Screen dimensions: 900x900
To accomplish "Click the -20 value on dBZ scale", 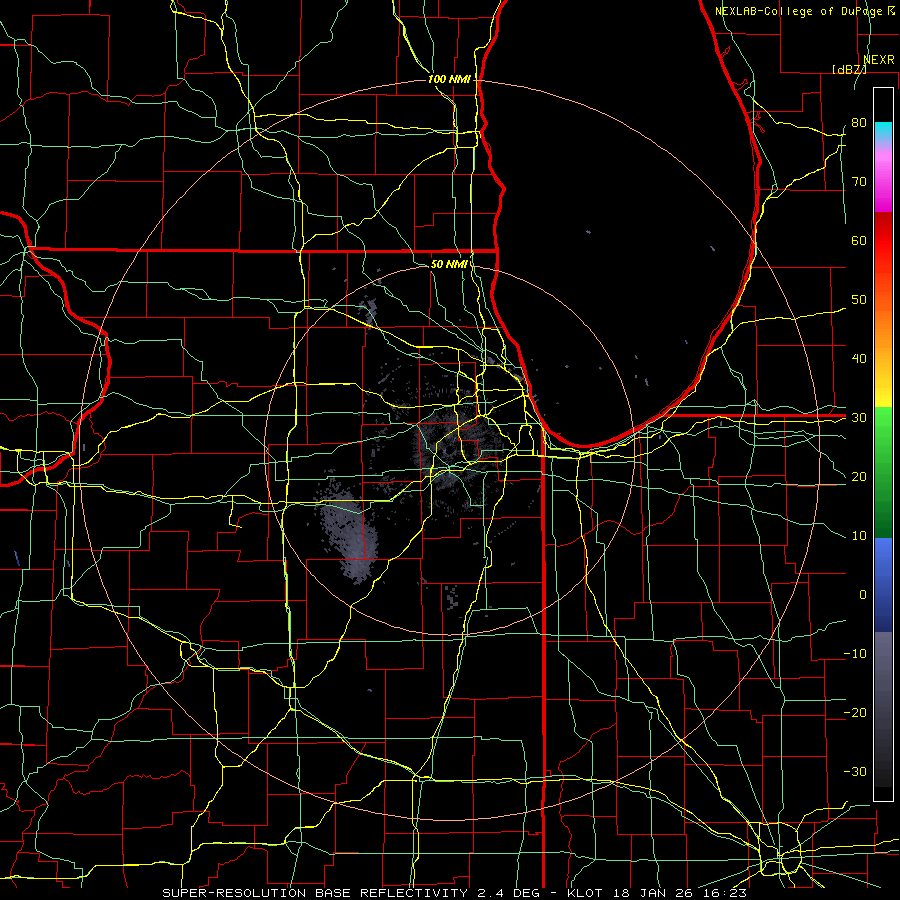I will point(855,713).
